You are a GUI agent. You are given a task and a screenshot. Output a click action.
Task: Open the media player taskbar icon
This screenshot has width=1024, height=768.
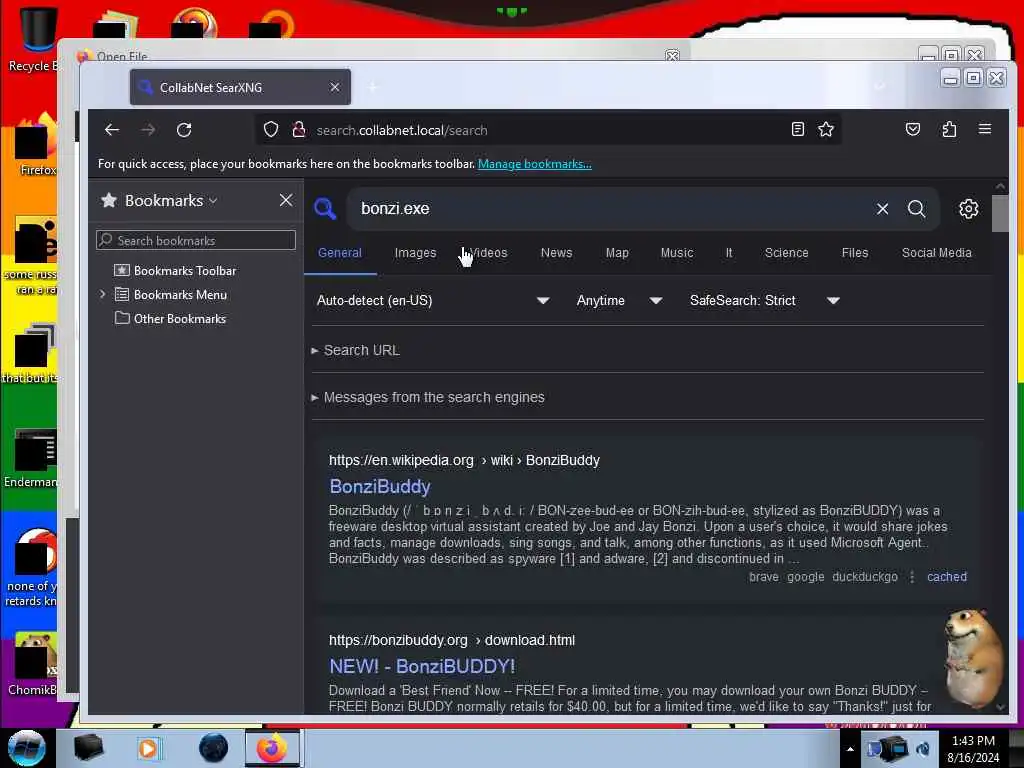pos(148,748)
